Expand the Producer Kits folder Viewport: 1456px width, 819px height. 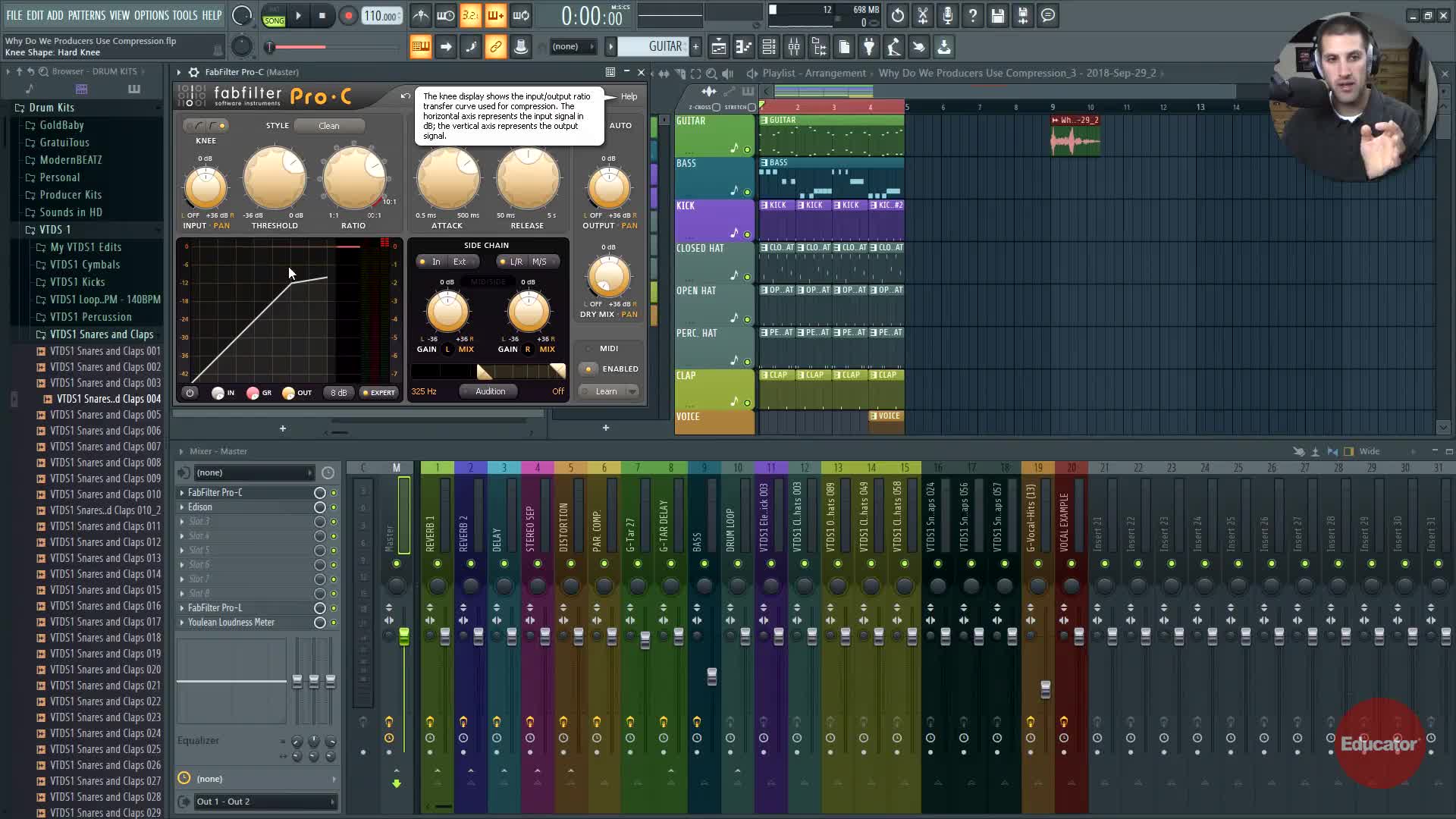[x=71, y=195]
